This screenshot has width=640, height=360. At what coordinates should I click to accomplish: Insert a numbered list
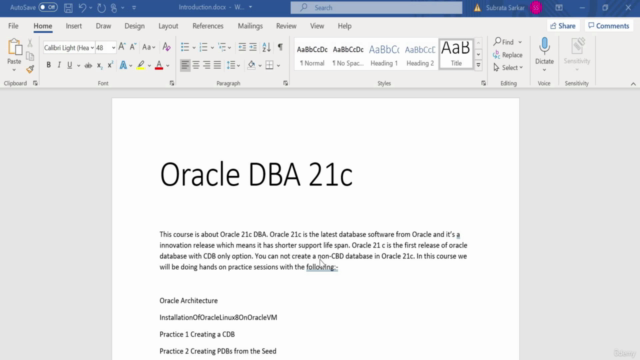point(203,47)
